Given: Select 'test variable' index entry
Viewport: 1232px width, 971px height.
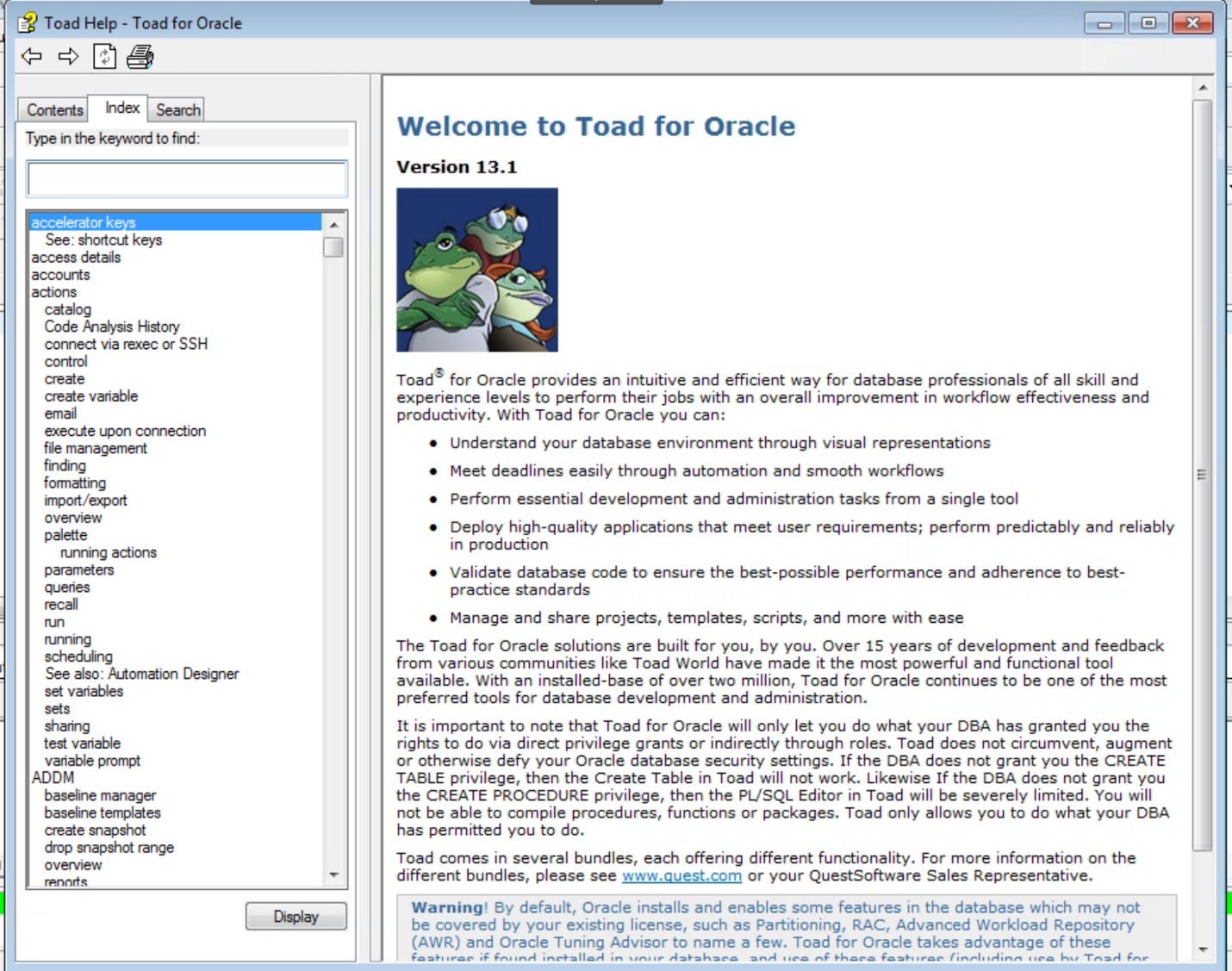Looking at the screenshot, I should point(83,744).
